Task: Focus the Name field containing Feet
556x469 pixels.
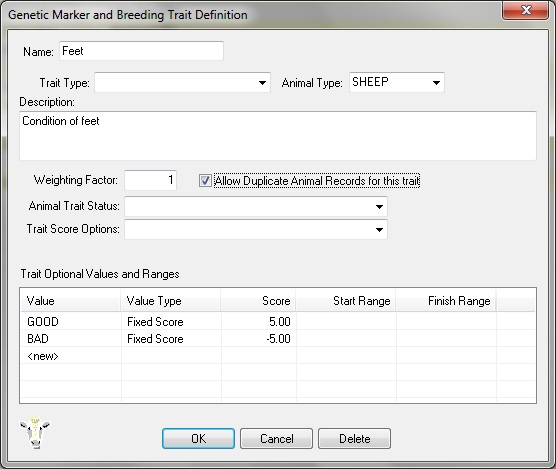Action: (141, 51)
